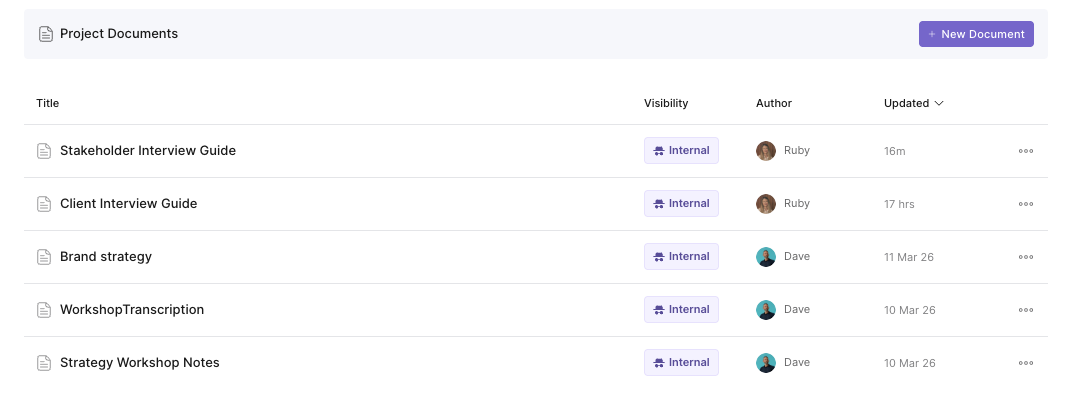The image size is (1083, 407).
Task: Click the Title column header
Action: tap(48, 103)
